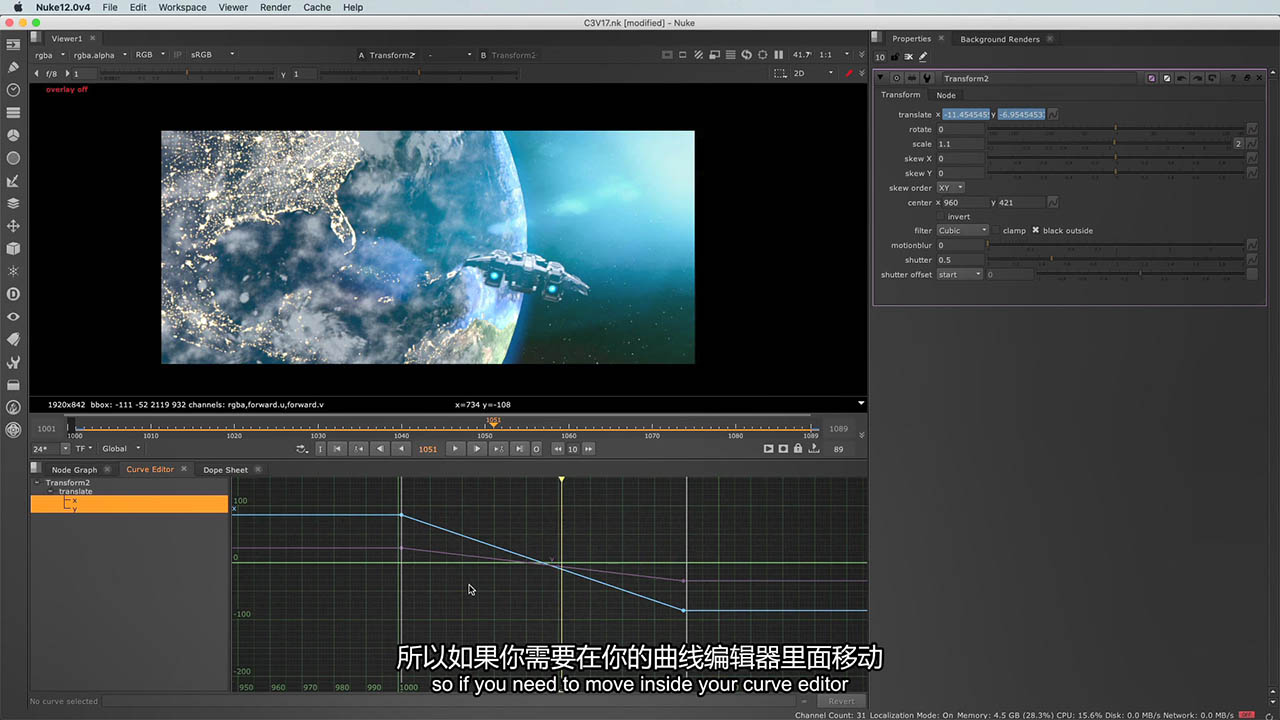The height and width of the screenshot is (720, 1280).
Task: Open the Transform2 wrench menu icon
Action: (x=926, y=78)
